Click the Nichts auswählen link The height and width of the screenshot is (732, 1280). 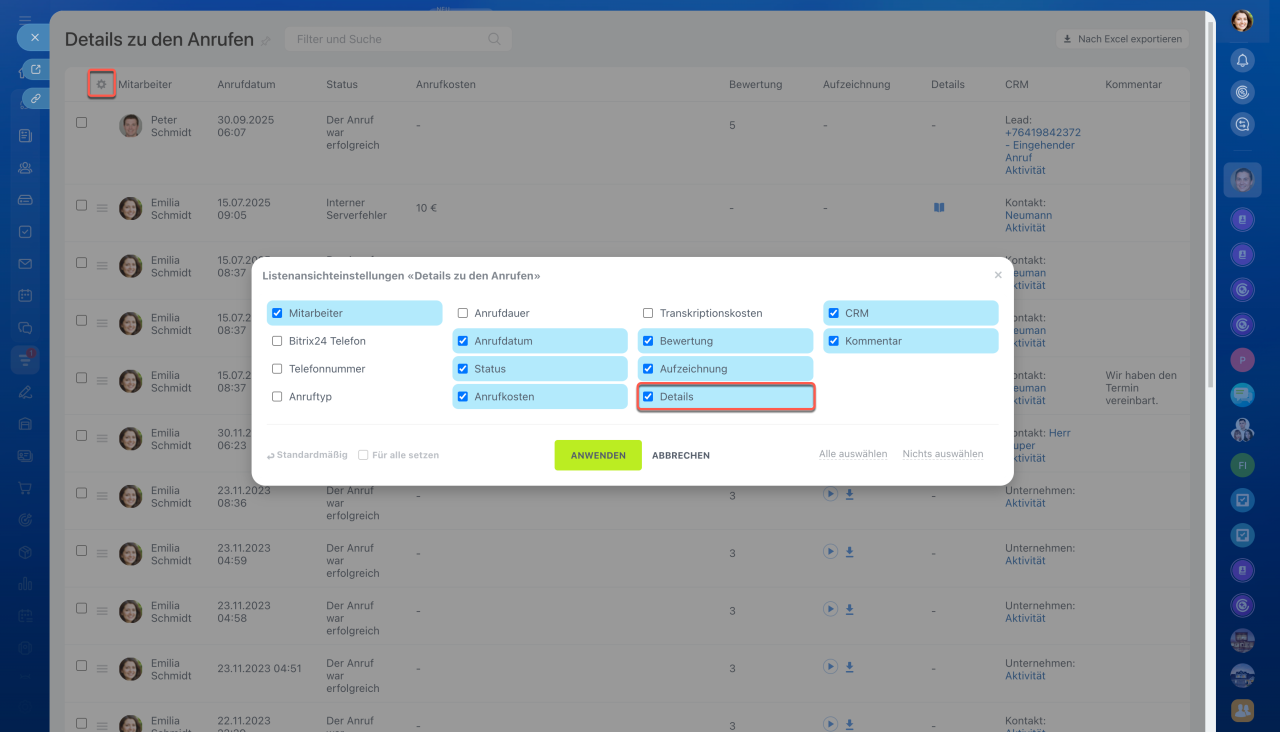point(942,454)
